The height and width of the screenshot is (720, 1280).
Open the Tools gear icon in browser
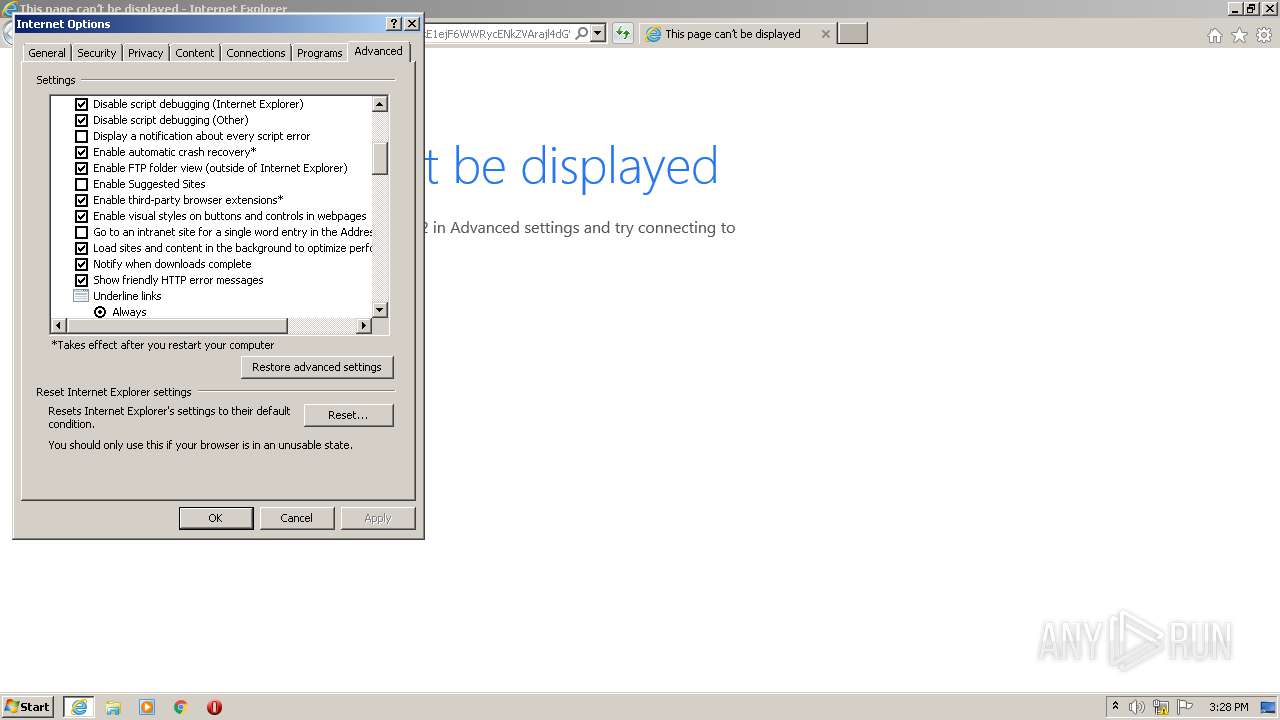coord(1264,35)
